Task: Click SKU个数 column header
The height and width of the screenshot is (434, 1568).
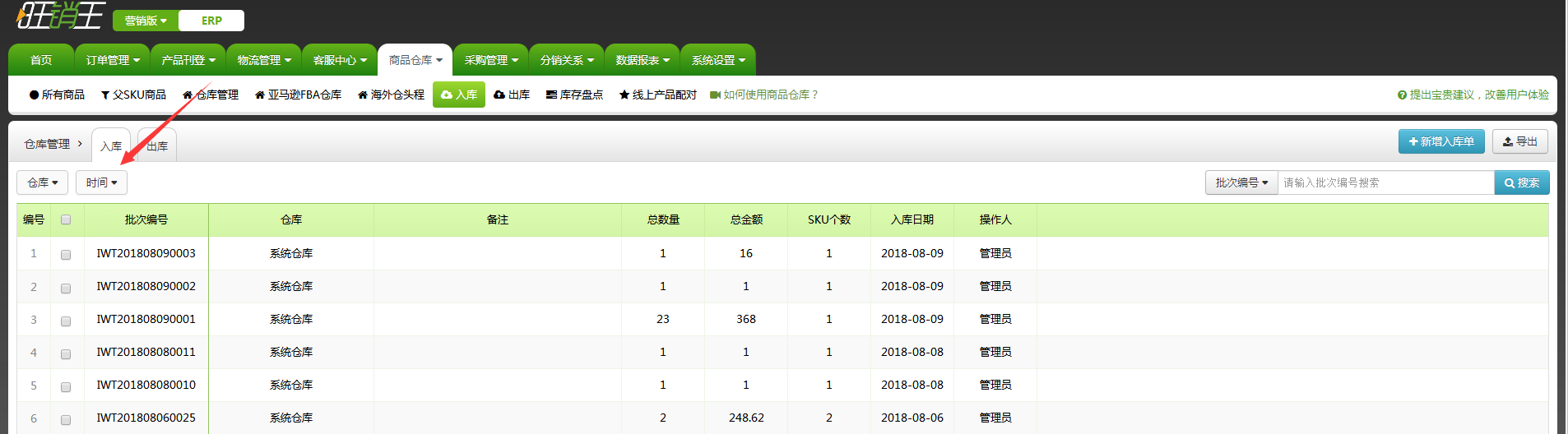Action: coord(829,219)
